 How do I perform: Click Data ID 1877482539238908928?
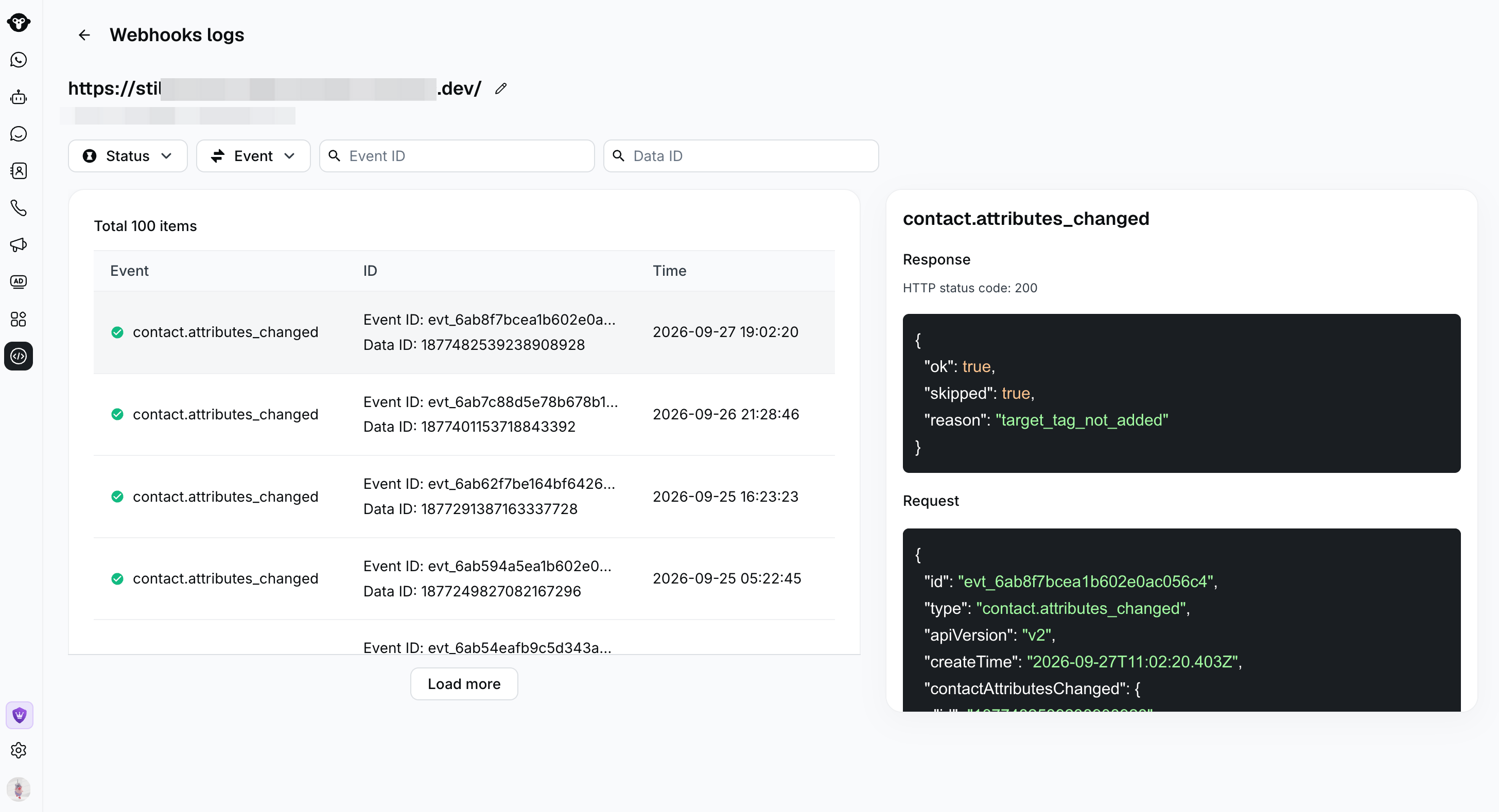click(x=474, y=345)
